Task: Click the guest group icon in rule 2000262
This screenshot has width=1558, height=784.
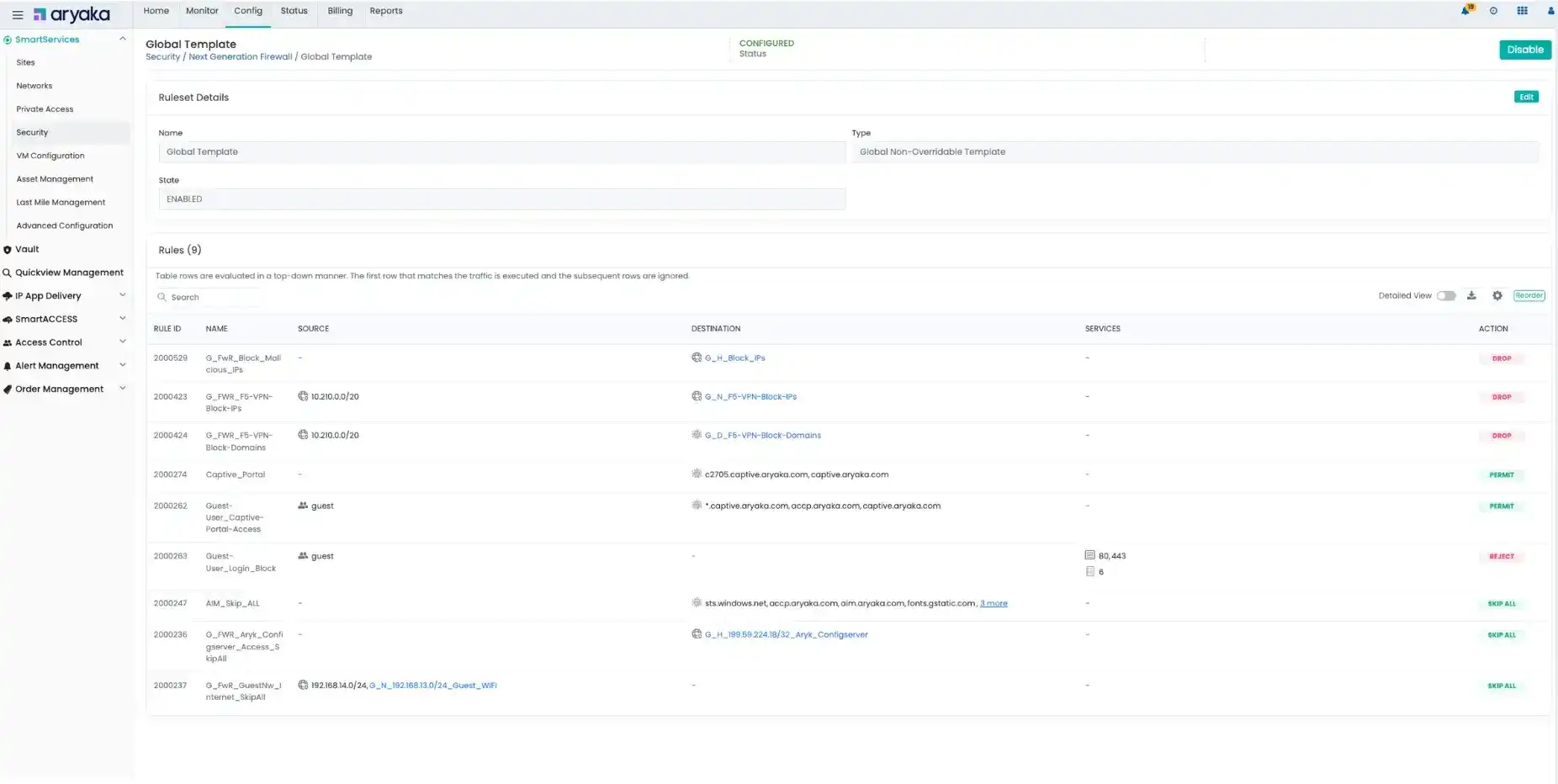Action: click(x=303, y=506)
